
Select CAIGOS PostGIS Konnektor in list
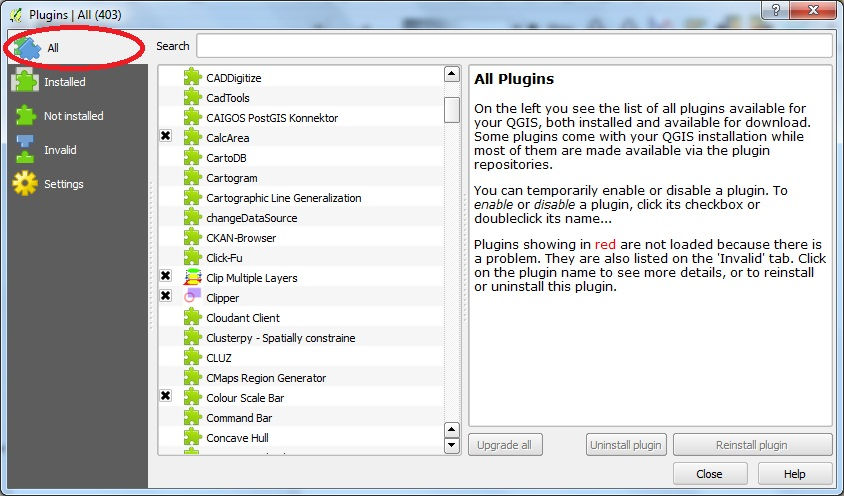[272, 118]
